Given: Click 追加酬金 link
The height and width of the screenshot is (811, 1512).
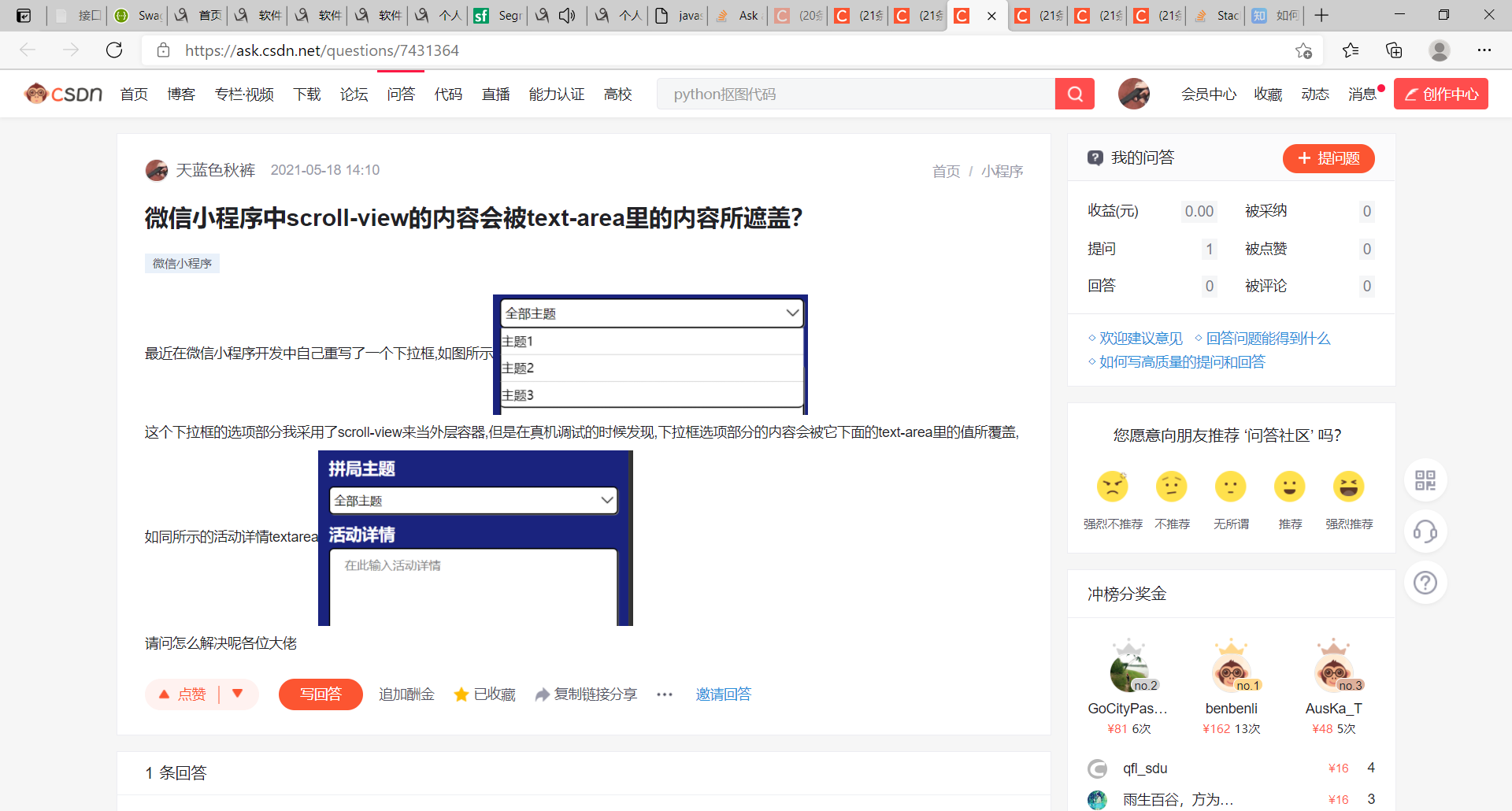Looking at the screenshot, I should click(x=406, y=694).
